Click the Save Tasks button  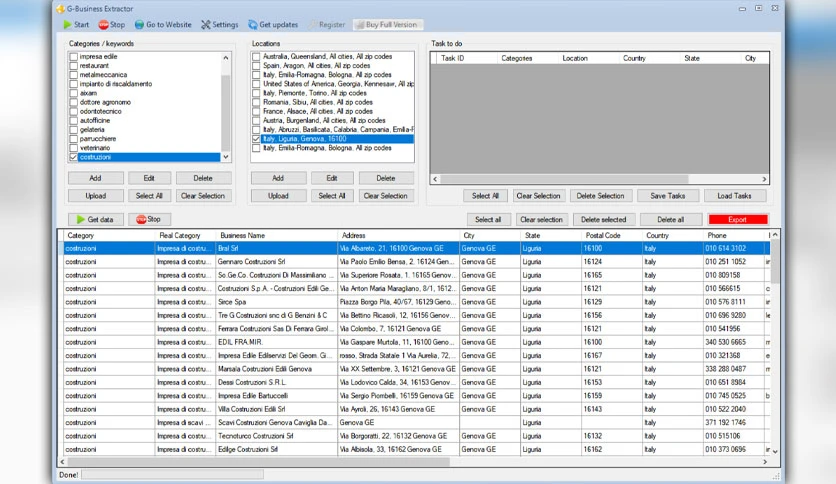click(668, 196)
